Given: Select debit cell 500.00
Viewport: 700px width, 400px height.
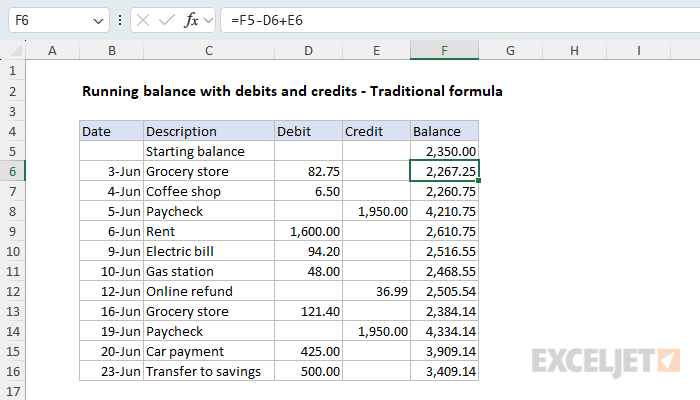Looking at the screenshot, I should tap(308, 371).
